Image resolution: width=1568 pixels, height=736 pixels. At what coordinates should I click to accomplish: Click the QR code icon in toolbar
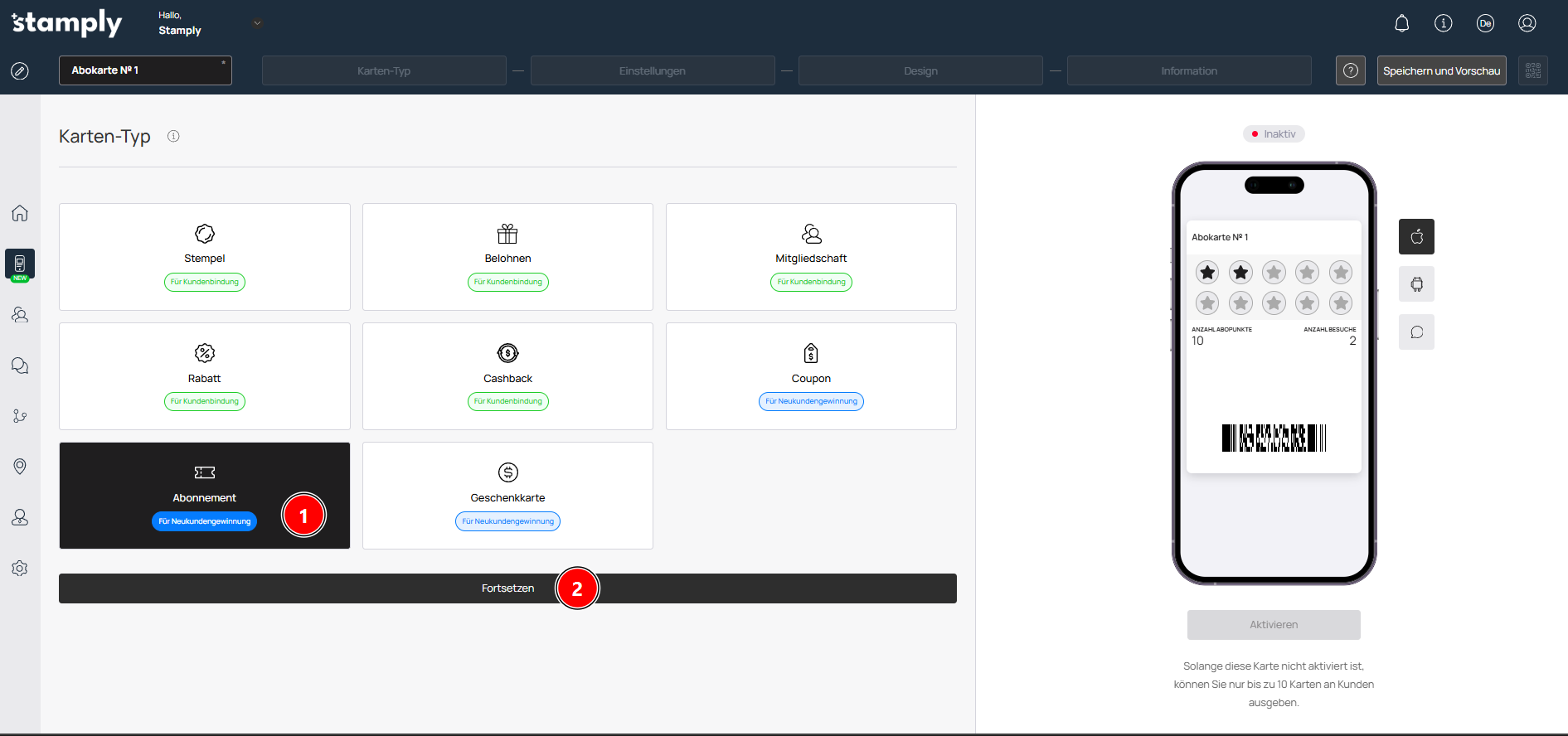tap(1532, 70)
